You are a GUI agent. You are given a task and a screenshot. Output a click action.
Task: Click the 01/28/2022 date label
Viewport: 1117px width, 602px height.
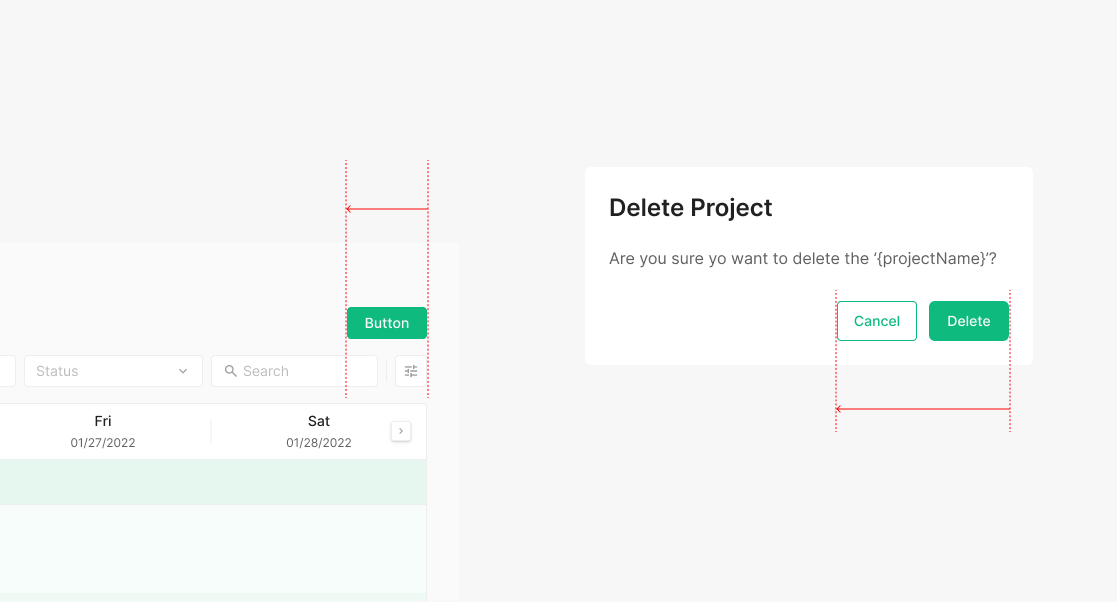tap(319, 442)
